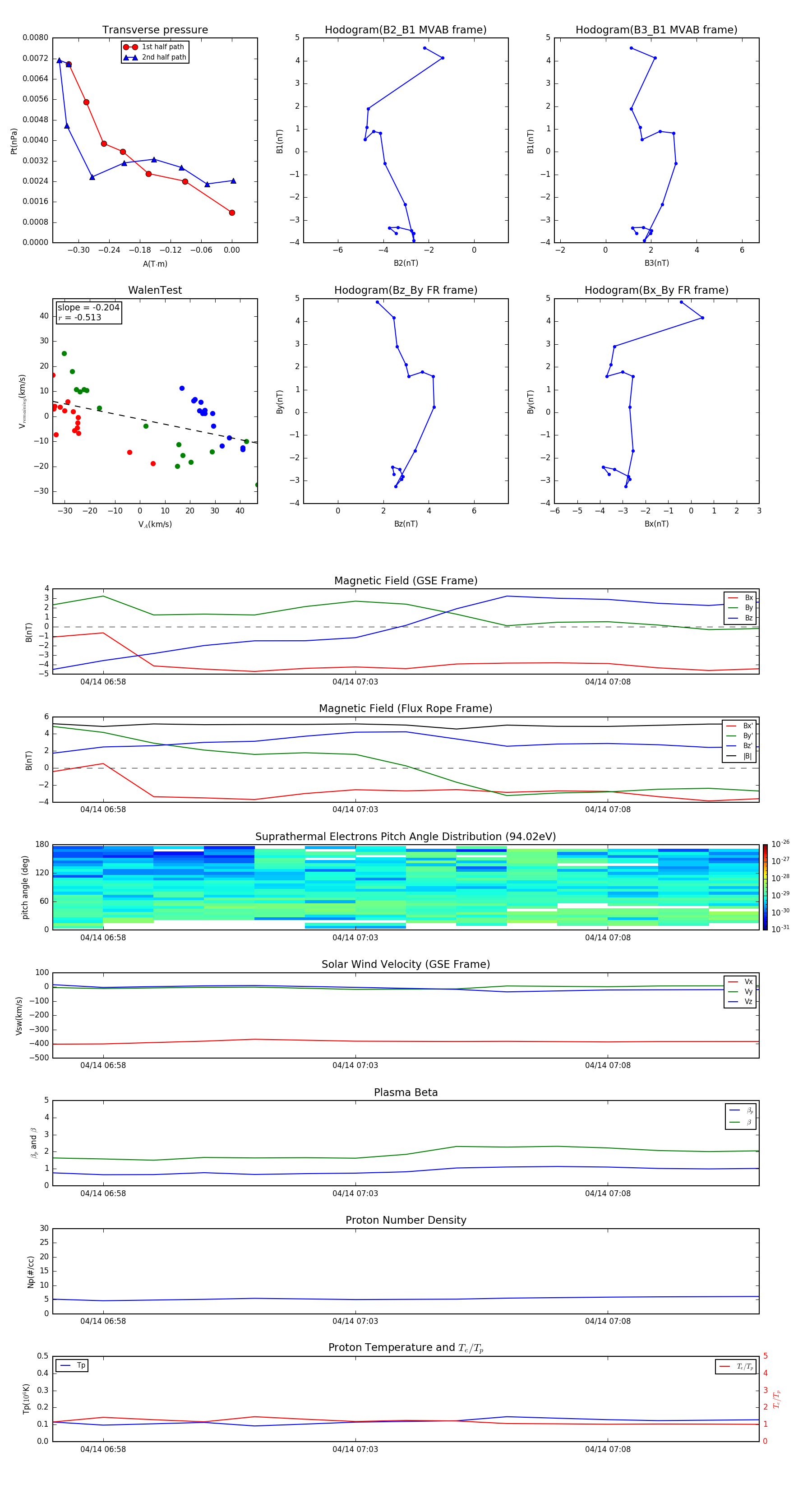Viewport: 812px width, 1489px height.
Task: Click the 10^-31 colorbar label
Action: (x=780, y=929)
